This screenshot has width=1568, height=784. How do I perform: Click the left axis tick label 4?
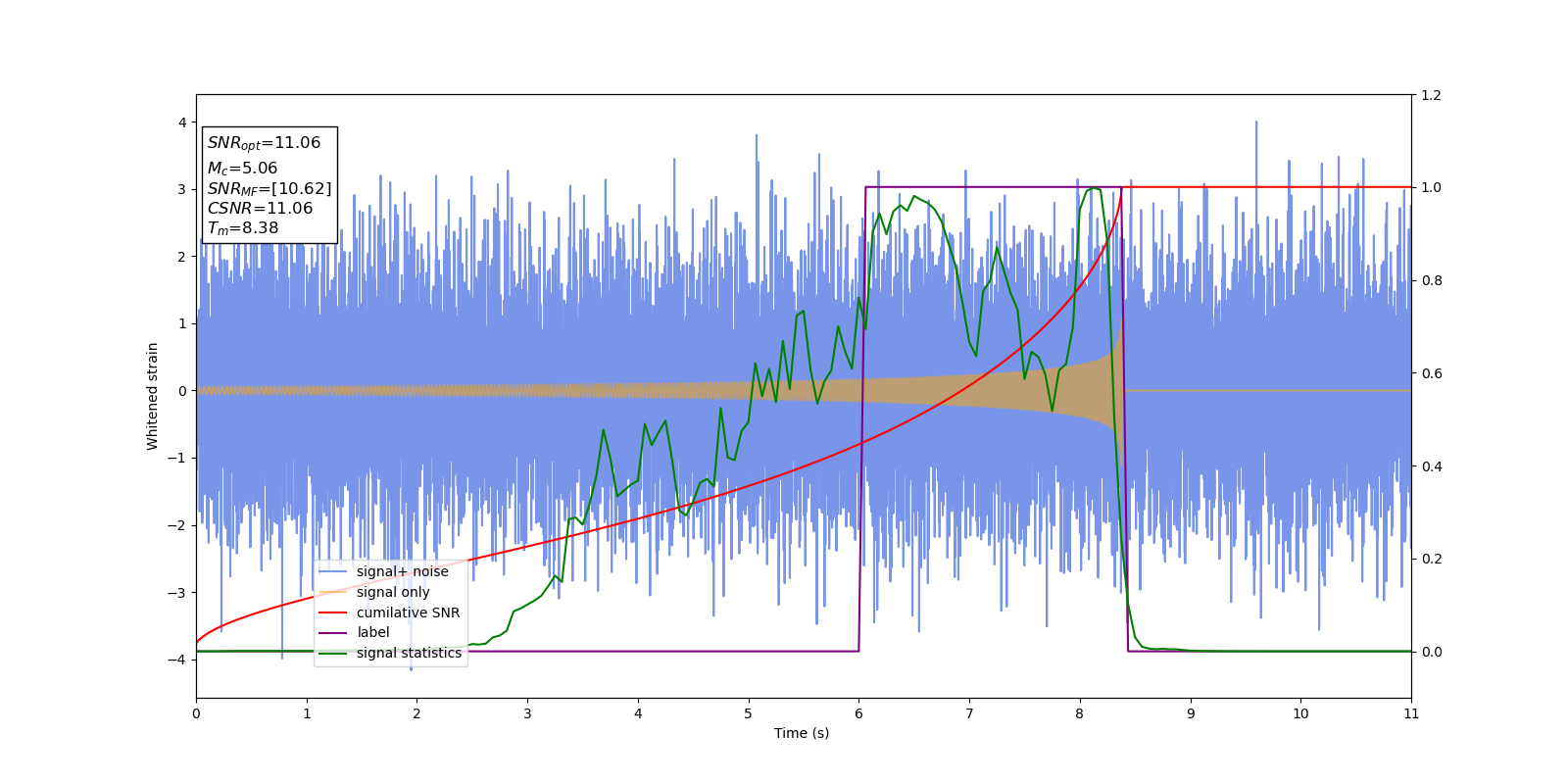(x=181, y=122)
